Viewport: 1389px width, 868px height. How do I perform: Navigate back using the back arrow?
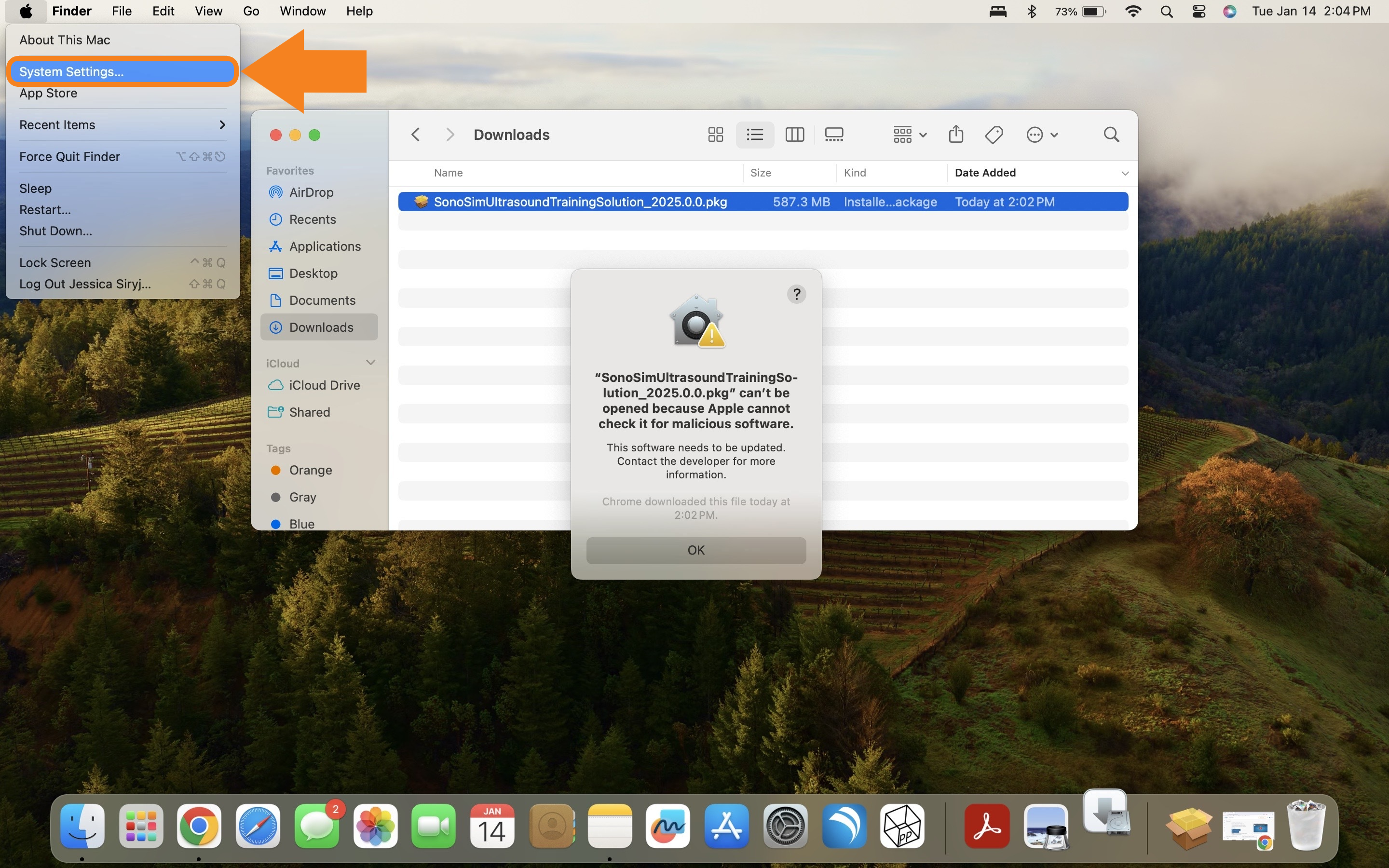tap(416, 134)
